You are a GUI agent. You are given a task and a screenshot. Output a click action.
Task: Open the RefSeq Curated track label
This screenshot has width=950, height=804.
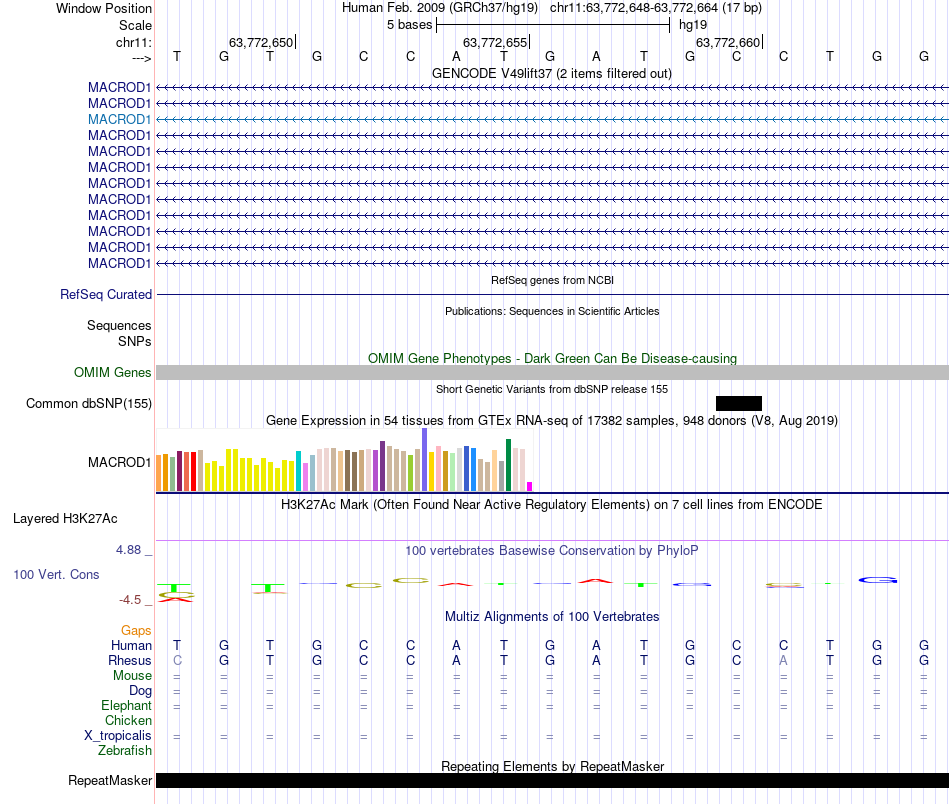point(105,294)
